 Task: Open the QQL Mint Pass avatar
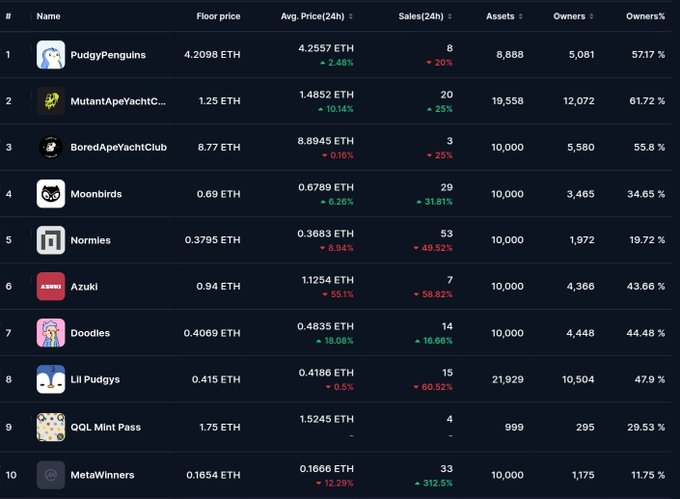click(x=51, y=427)
